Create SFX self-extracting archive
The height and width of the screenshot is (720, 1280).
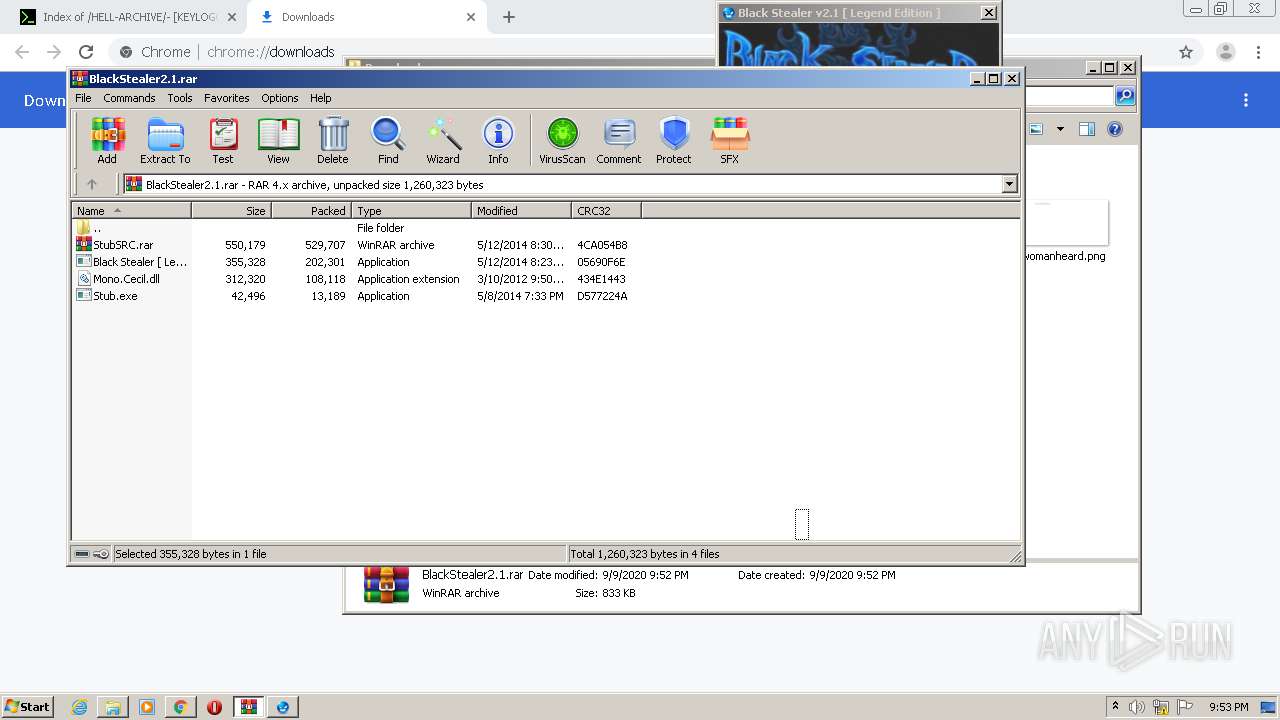click(x=730, y=141)
